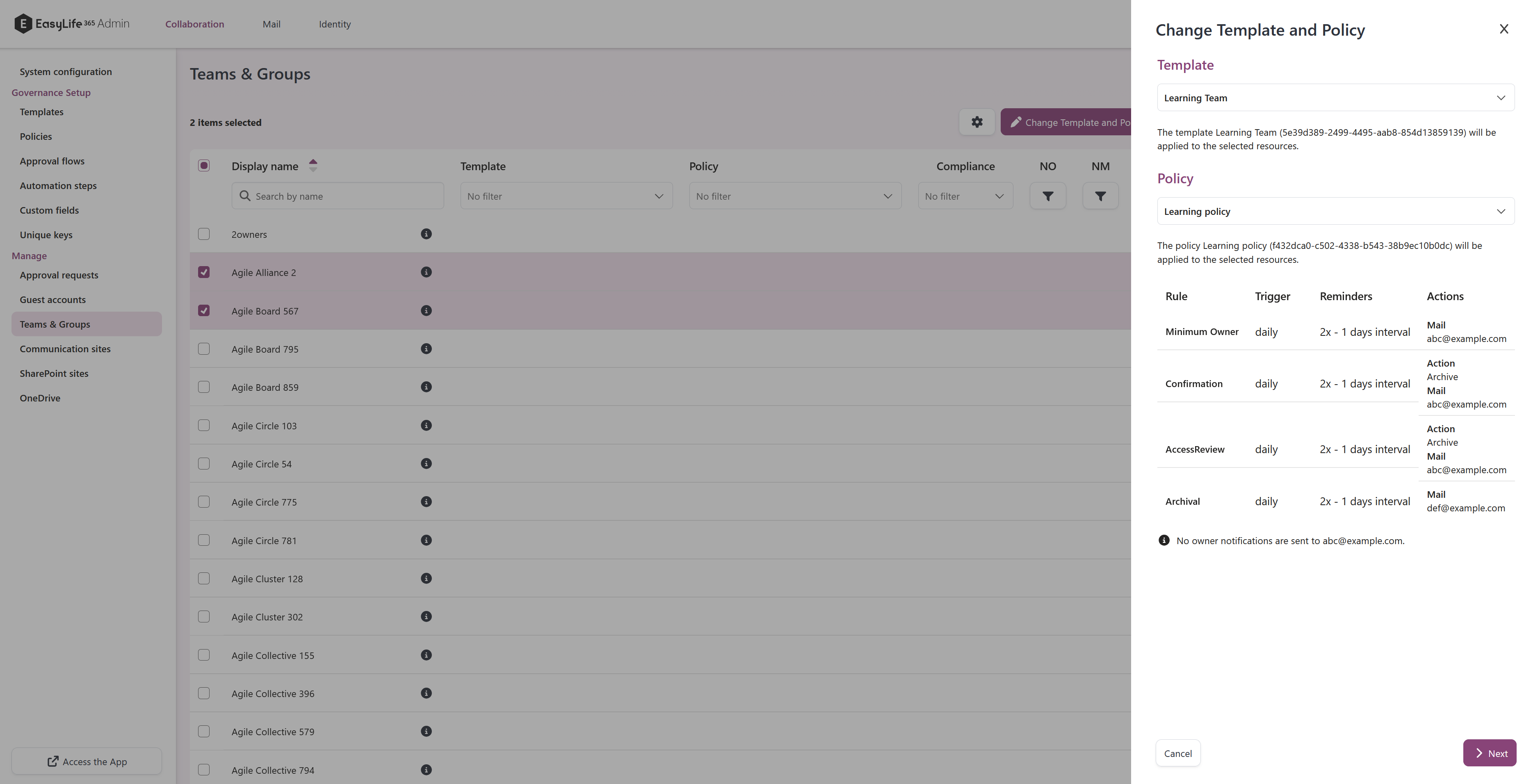Click the settings gear icon button

(x=976, y=122)
